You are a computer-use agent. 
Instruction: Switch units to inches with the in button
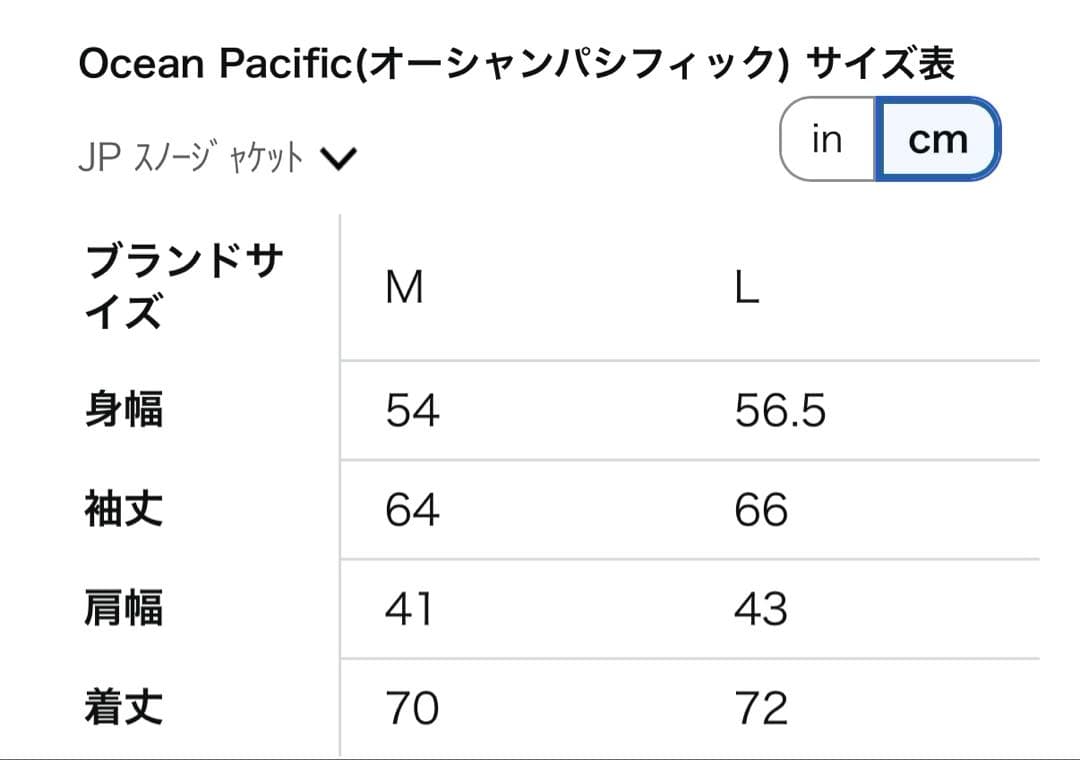tap(827, 139)
